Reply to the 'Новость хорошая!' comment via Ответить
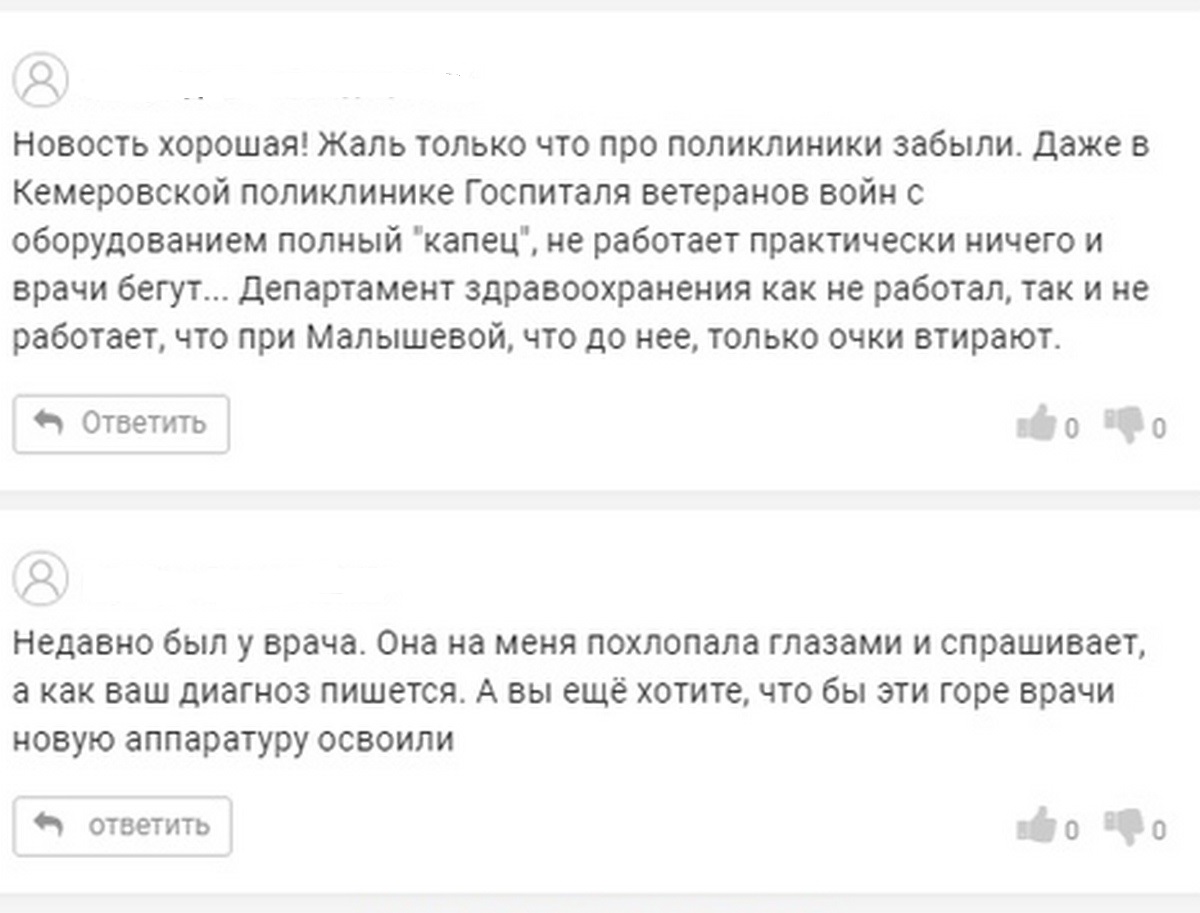This screenshot has height=913, width=1200. (121, 424)
